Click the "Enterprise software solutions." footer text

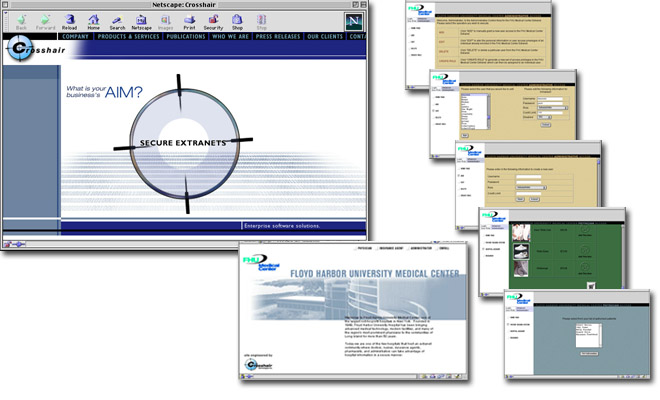click(282, 226)
